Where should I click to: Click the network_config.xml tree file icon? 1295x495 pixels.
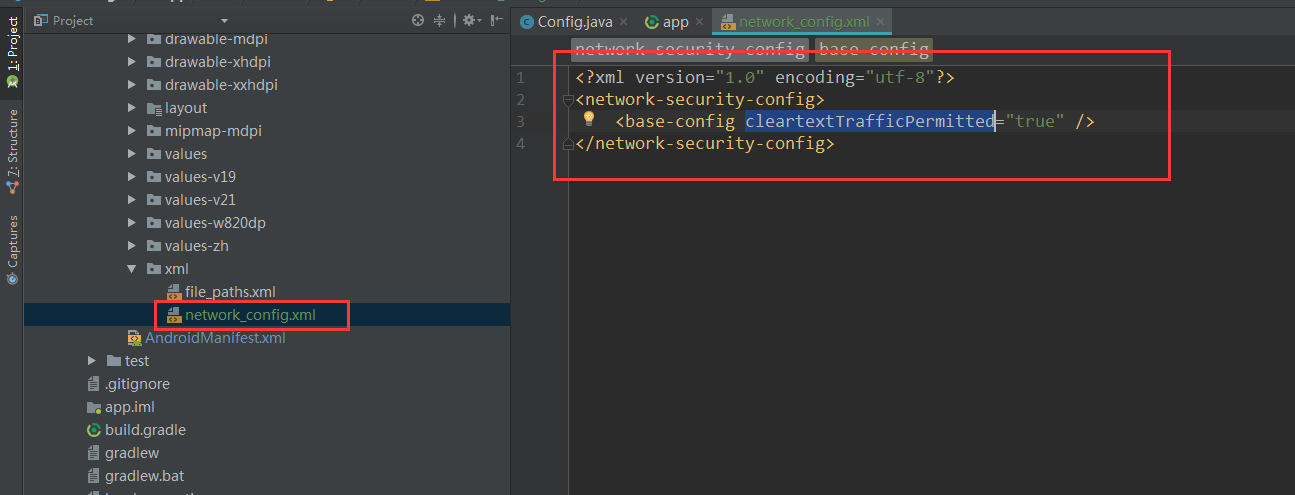click(174, 315)
